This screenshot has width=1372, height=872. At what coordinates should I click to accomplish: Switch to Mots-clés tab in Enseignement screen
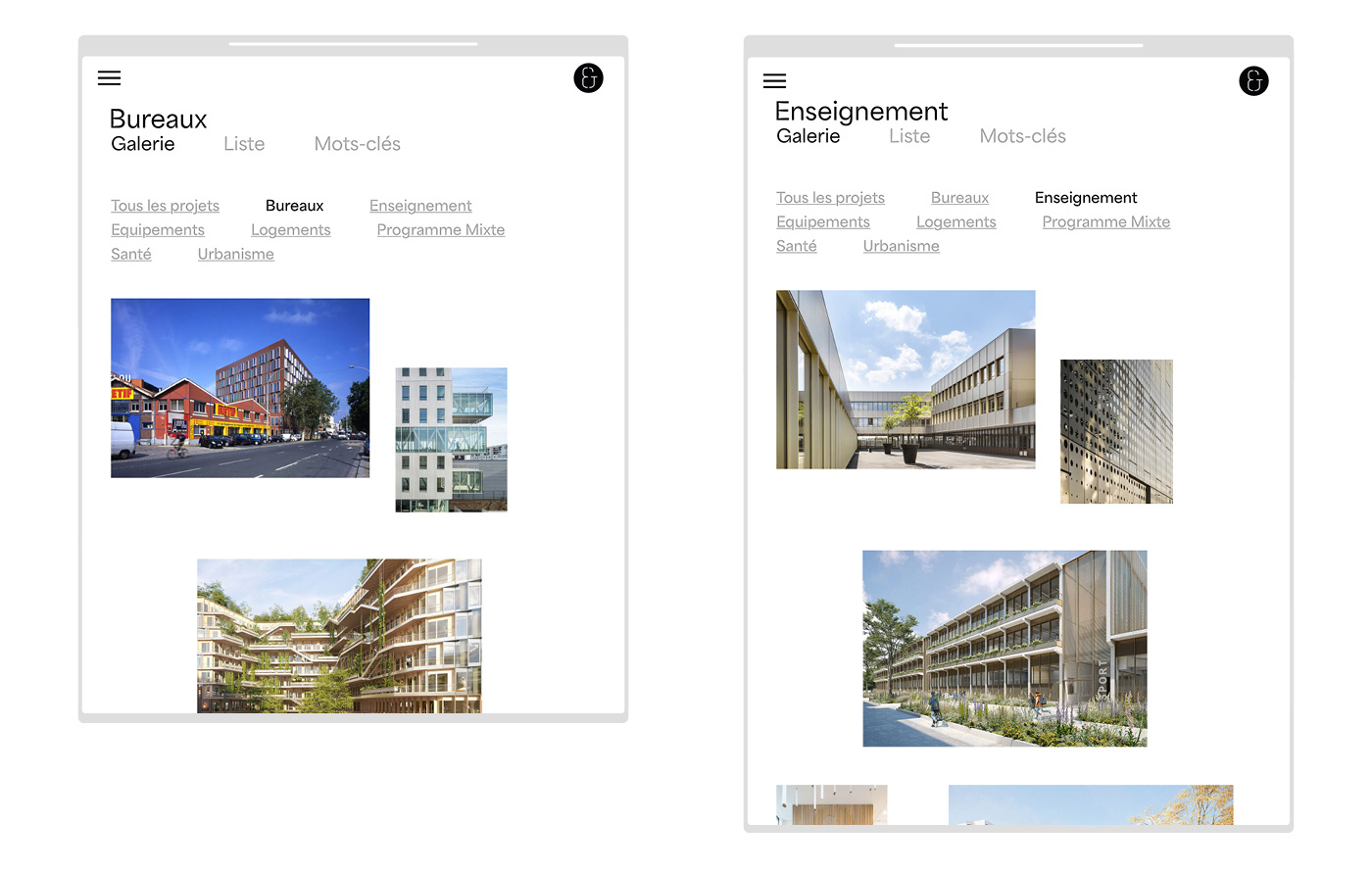(1023, 136)
